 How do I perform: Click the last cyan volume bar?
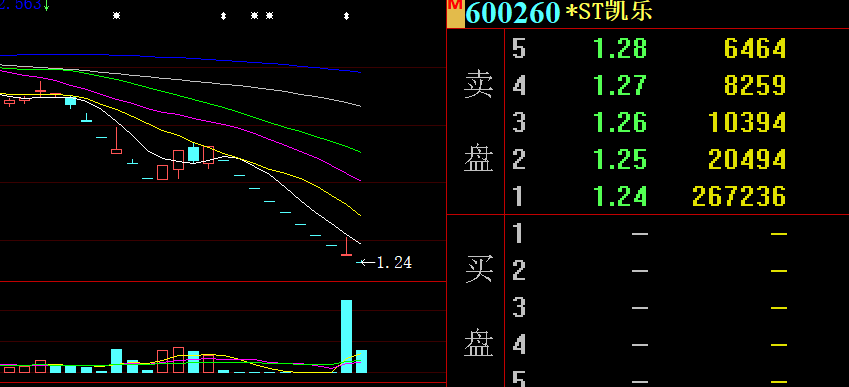click(361, 361)
